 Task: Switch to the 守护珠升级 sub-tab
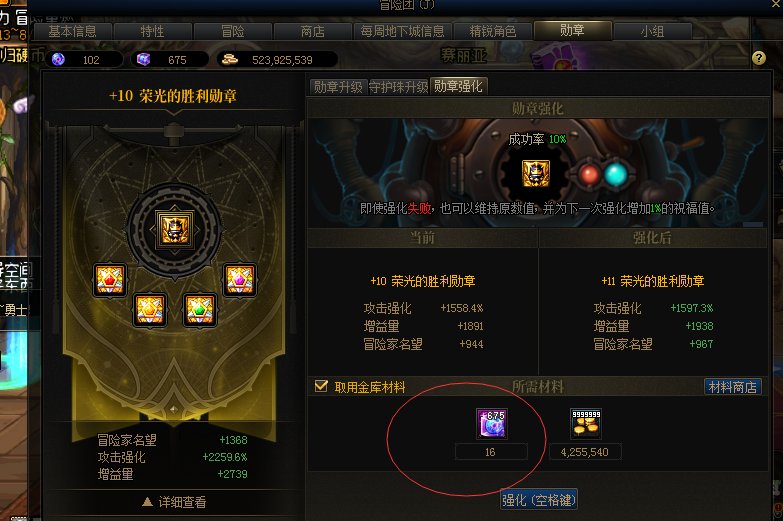[398, 87]
